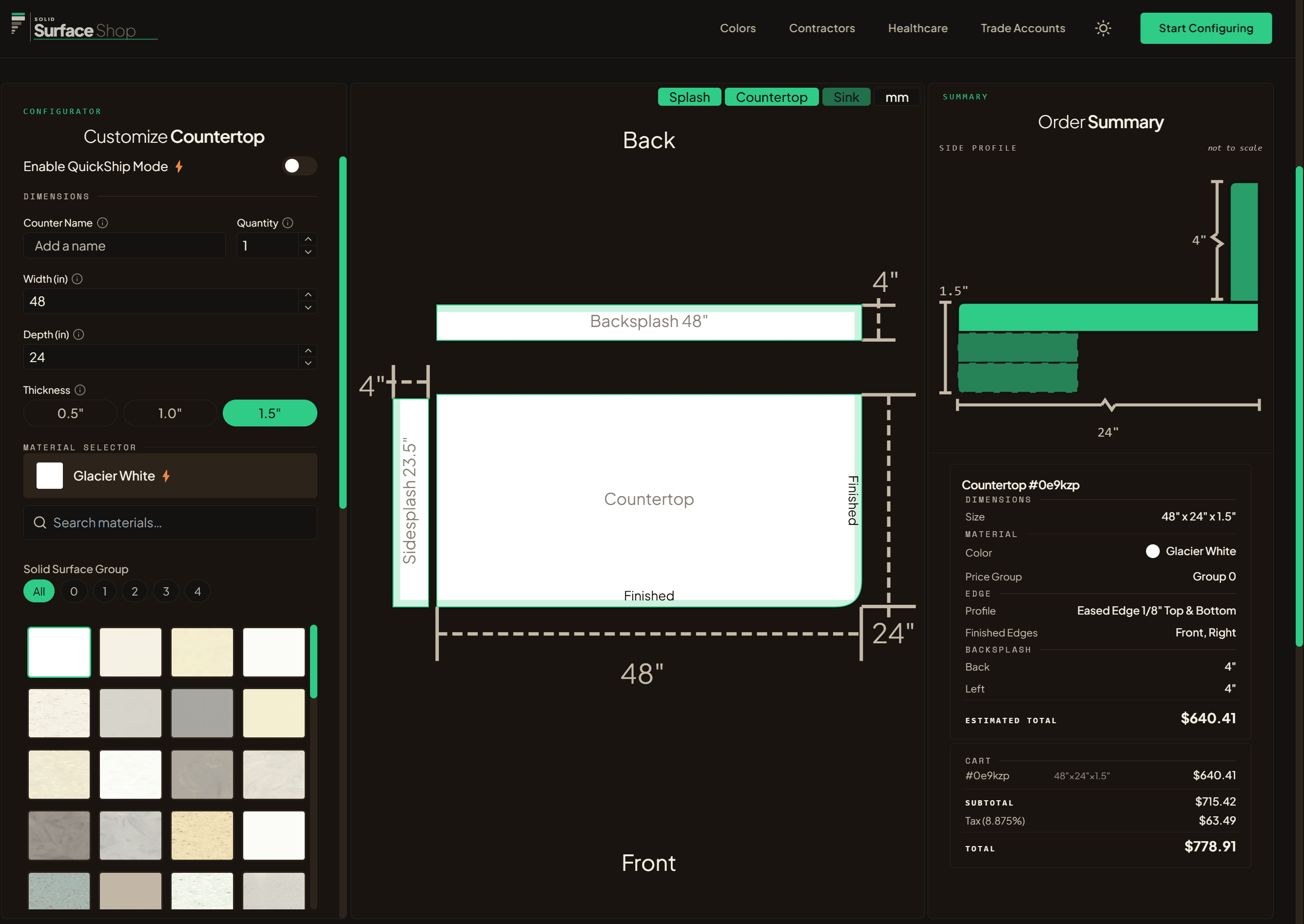Toggle the Sink overlay in the diagram
This screenshot has width=1304, height=924.
coord(846,96)
